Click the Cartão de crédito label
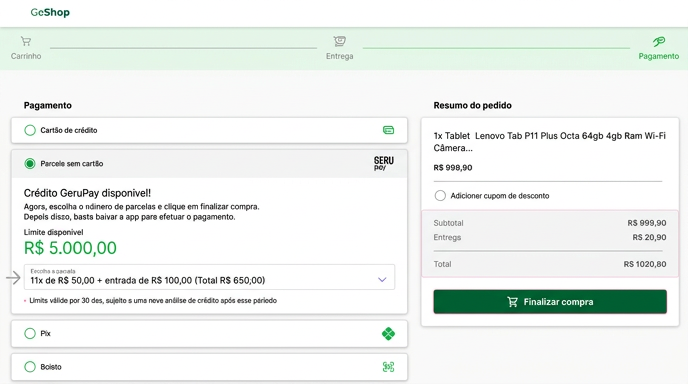688x384 pixels. (x=69, y=130)
